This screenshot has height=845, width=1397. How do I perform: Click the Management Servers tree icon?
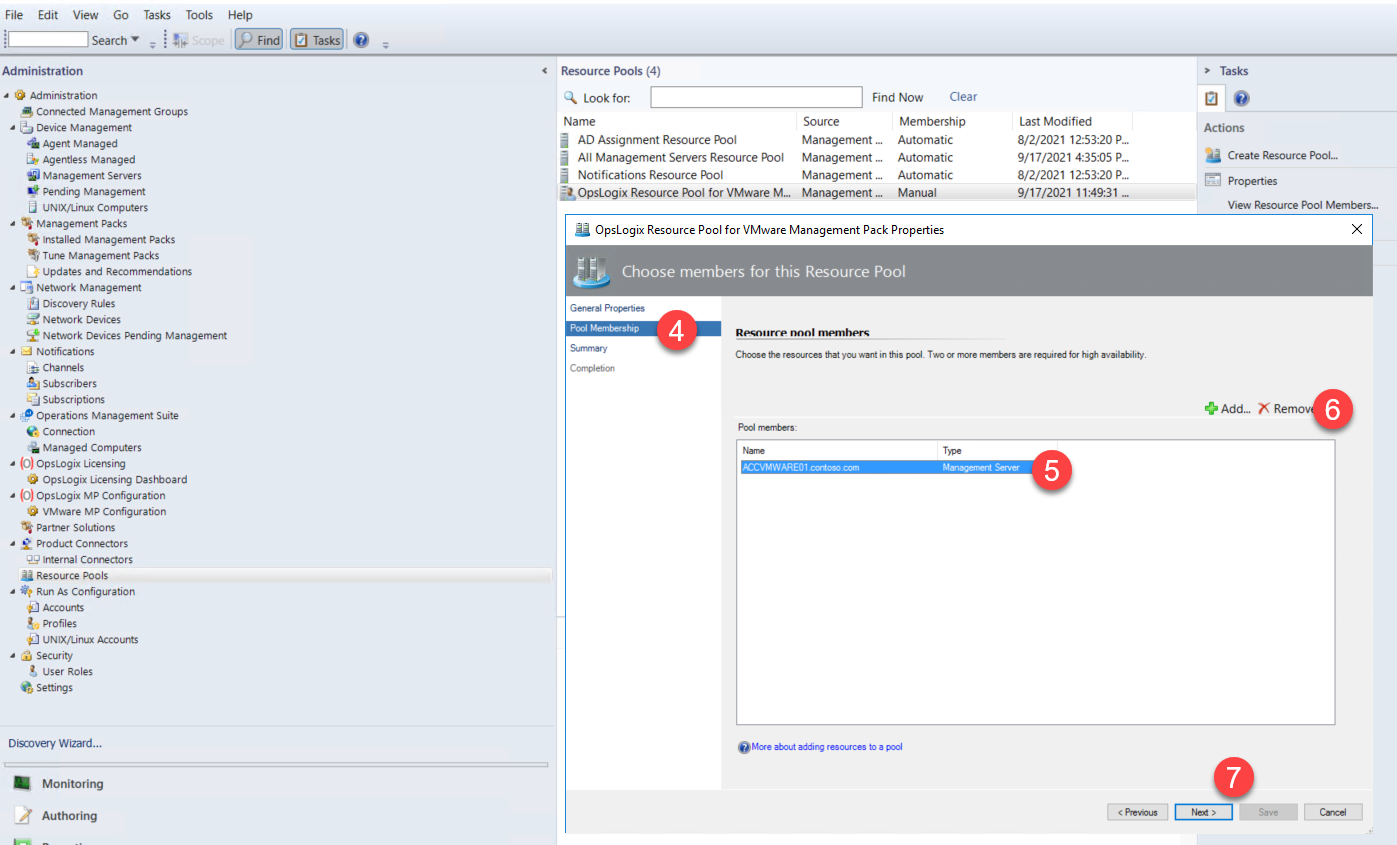[33, 176]
